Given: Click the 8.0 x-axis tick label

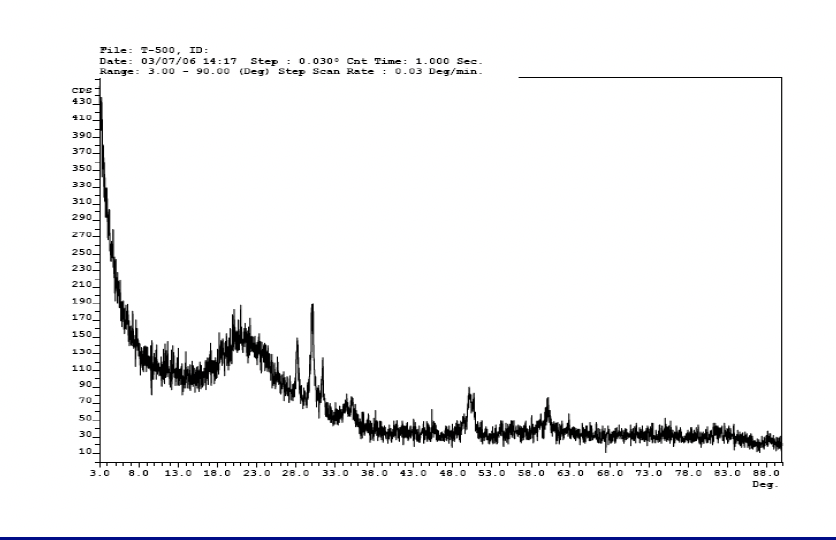Looking at the screenshot, I should [139, 473].
